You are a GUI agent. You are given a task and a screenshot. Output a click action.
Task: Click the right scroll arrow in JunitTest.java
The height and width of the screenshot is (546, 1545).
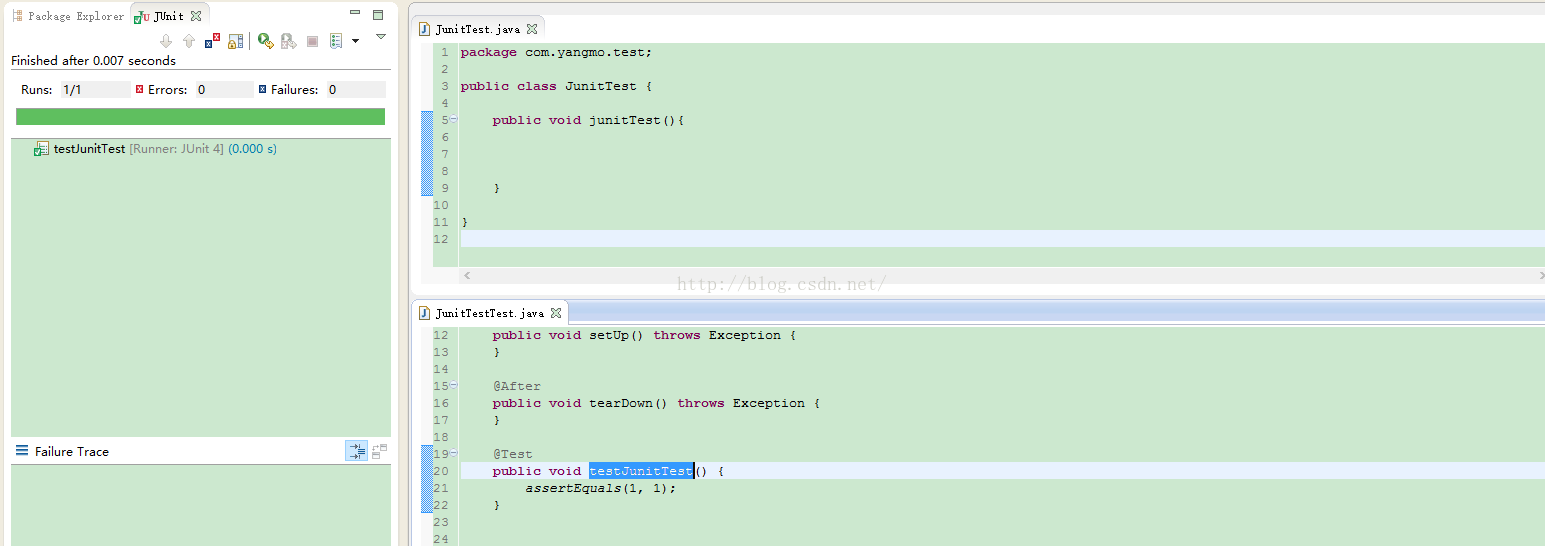tap(1540, 275)
